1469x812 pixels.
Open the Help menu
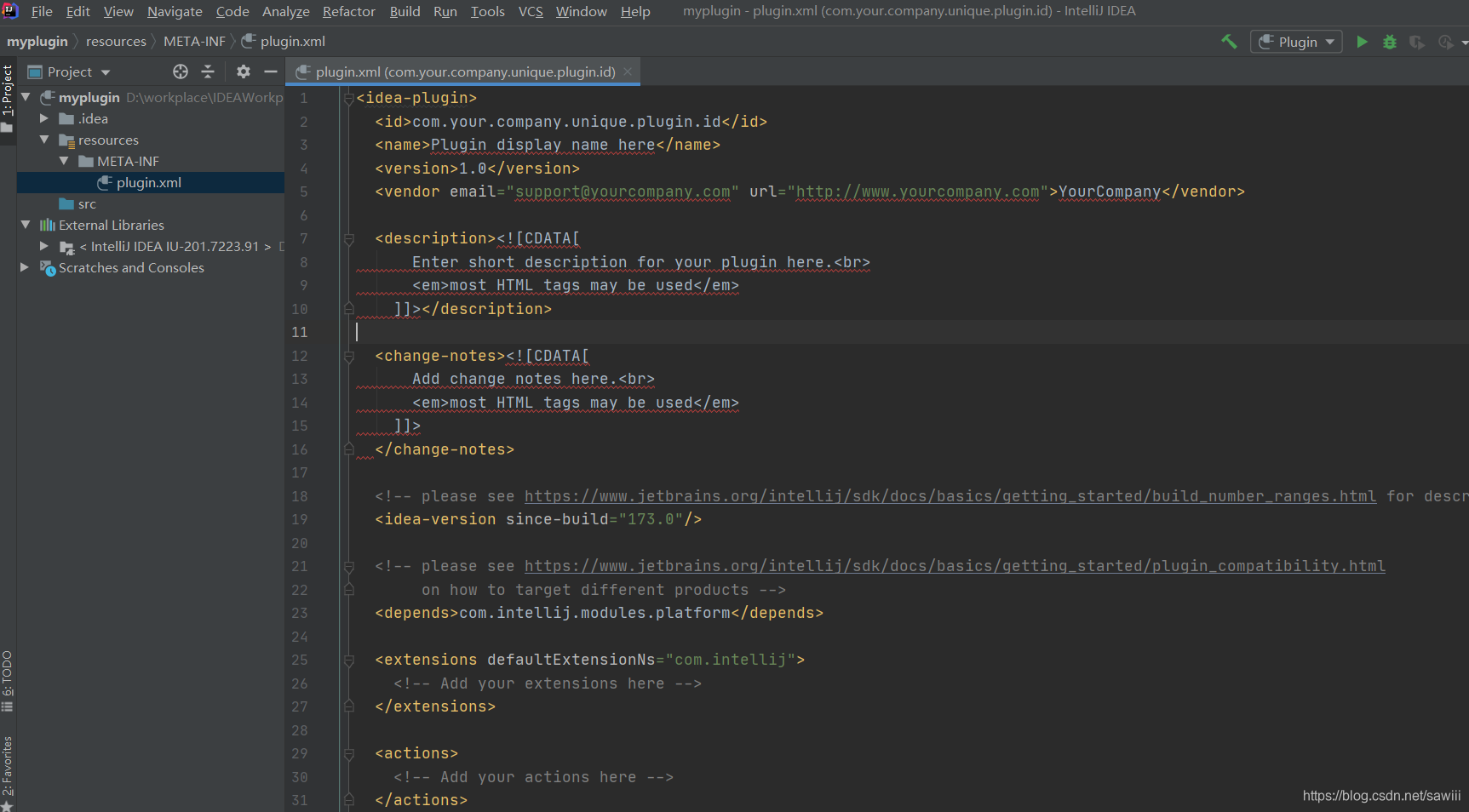(635, 11)
